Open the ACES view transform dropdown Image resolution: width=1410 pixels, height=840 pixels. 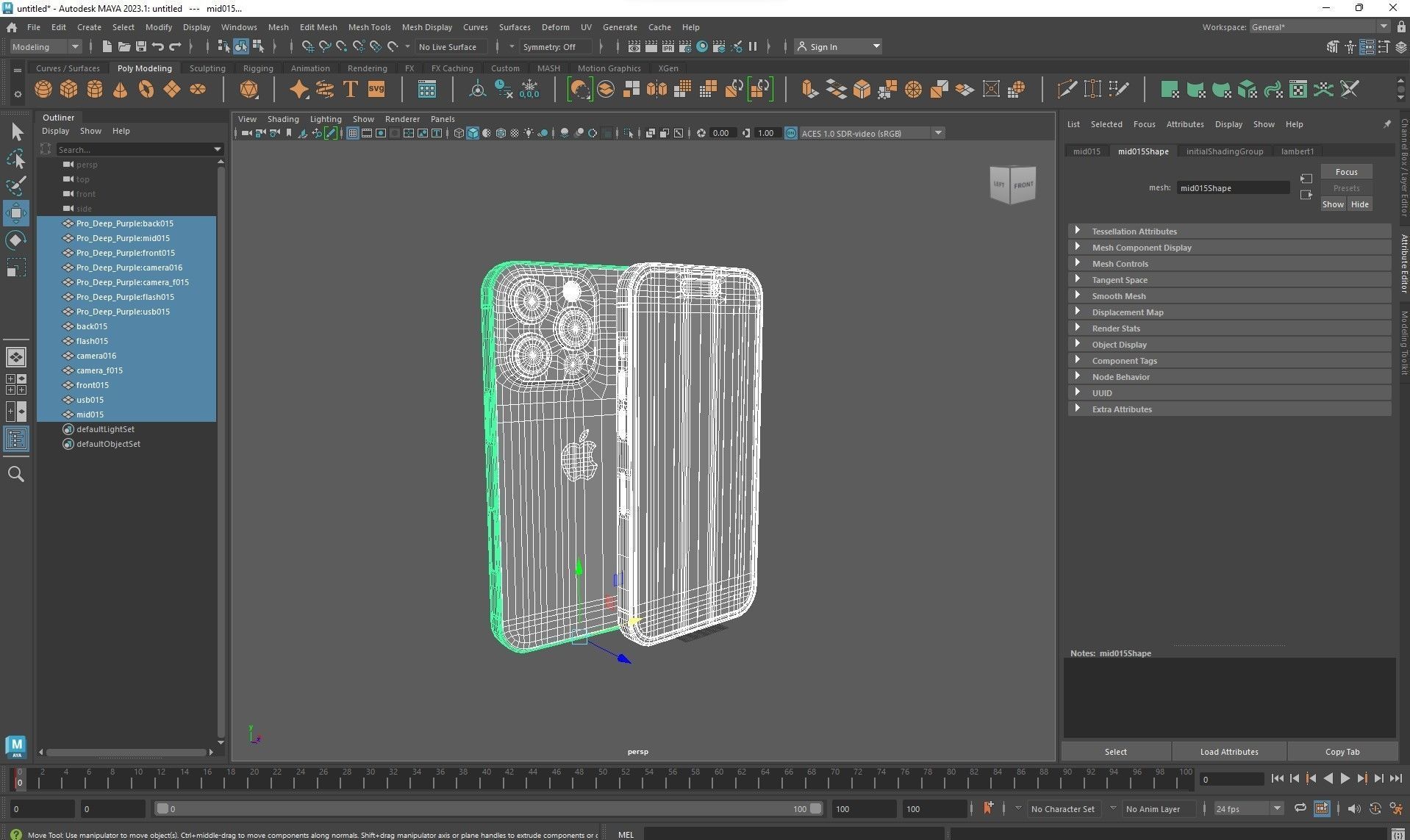click(x=872, y=133)
